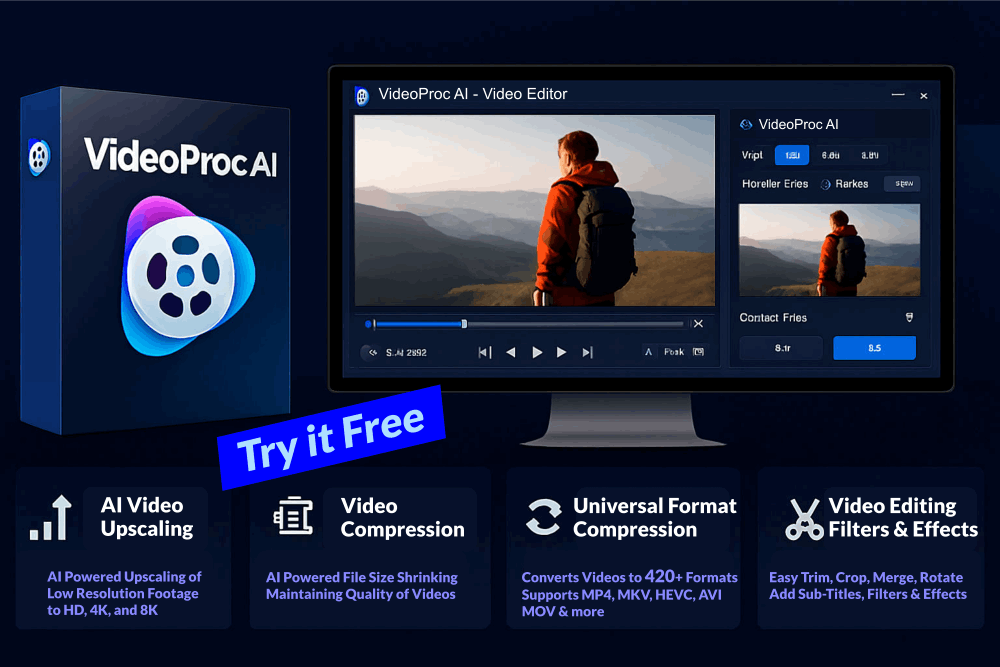Click the S.AI 2892 timecode text
The height and width of the screenshot is (667, 1000).
[406, 353]
